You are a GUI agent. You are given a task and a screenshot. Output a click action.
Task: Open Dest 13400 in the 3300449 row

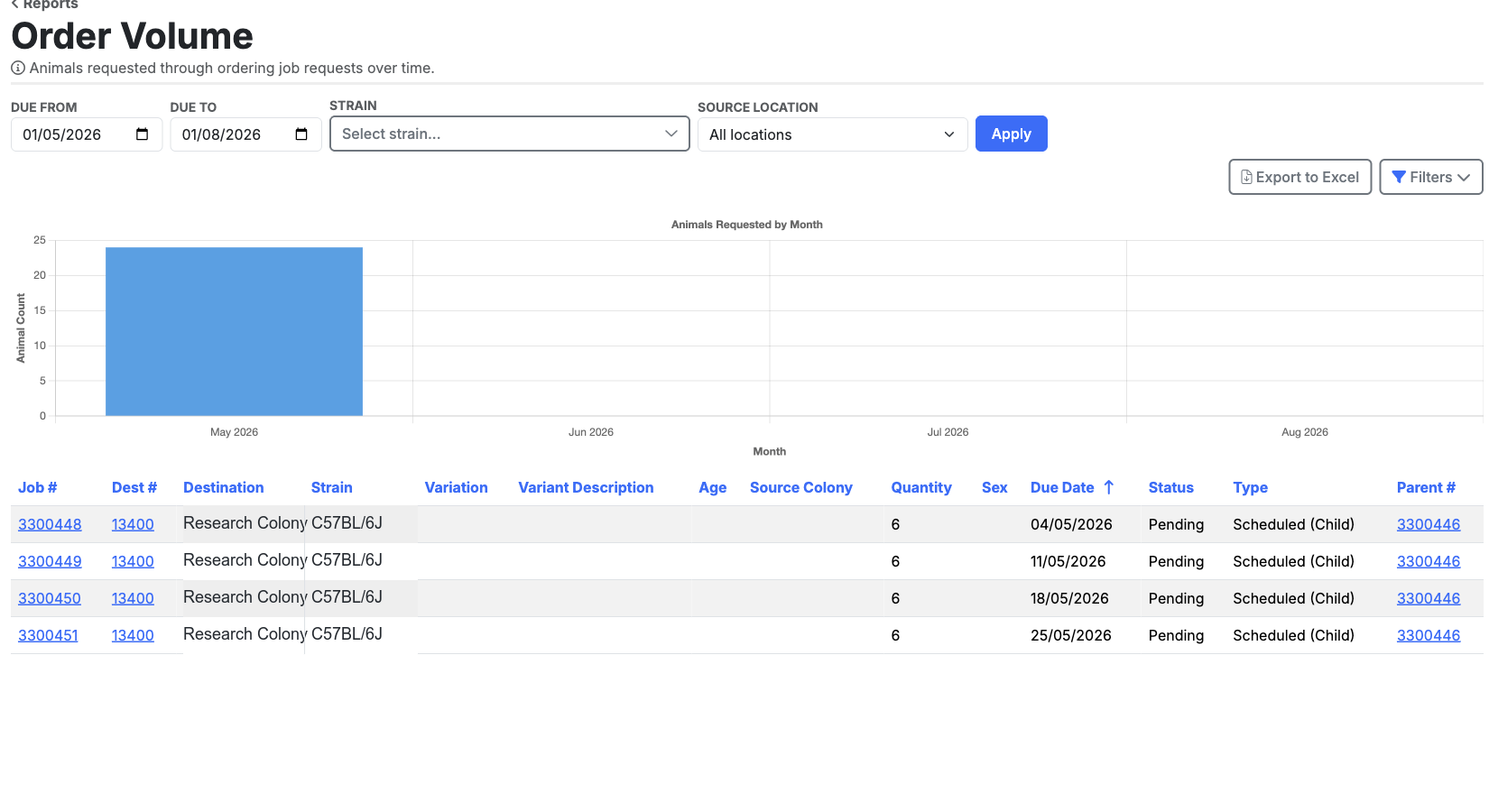tap(133, 561)
